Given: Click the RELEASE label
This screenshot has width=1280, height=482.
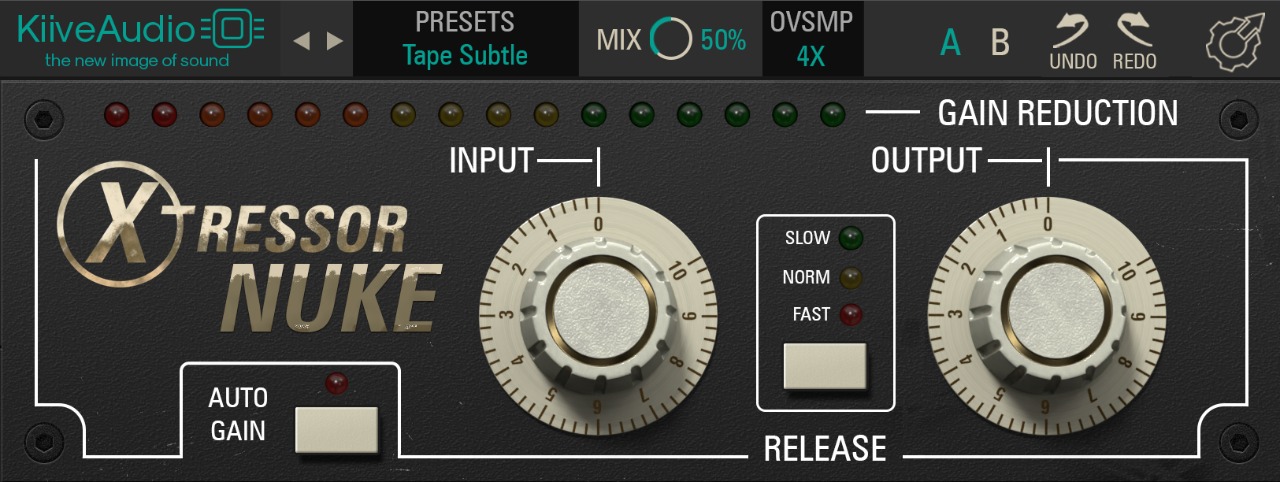Looking at the screenshot, I should coord(825,449).
